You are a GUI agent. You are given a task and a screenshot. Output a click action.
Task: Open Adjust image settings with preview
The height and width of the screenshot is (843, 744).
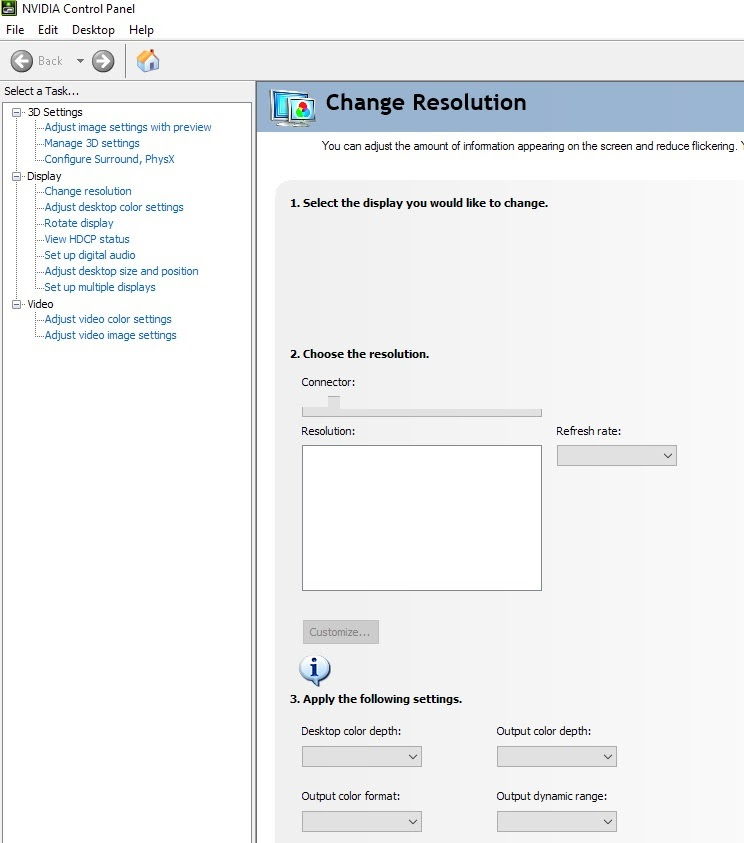tap(128, 127)
